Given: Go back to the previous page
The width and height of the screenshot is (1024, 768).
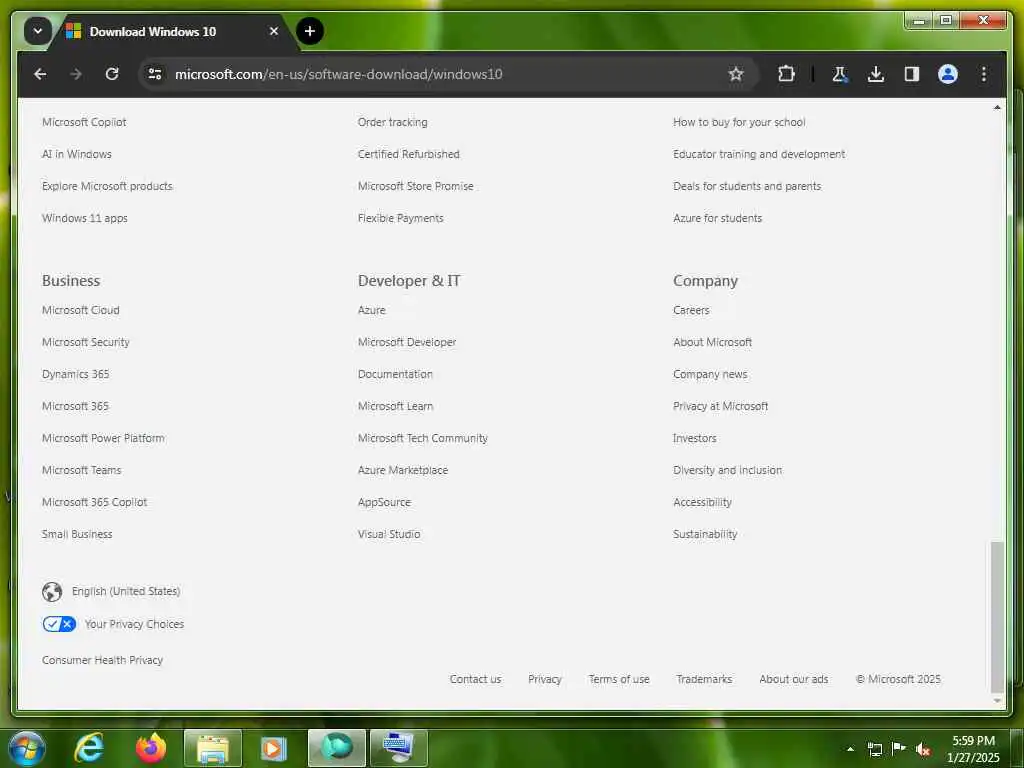Looking at the screenshot, I should 40,74.
